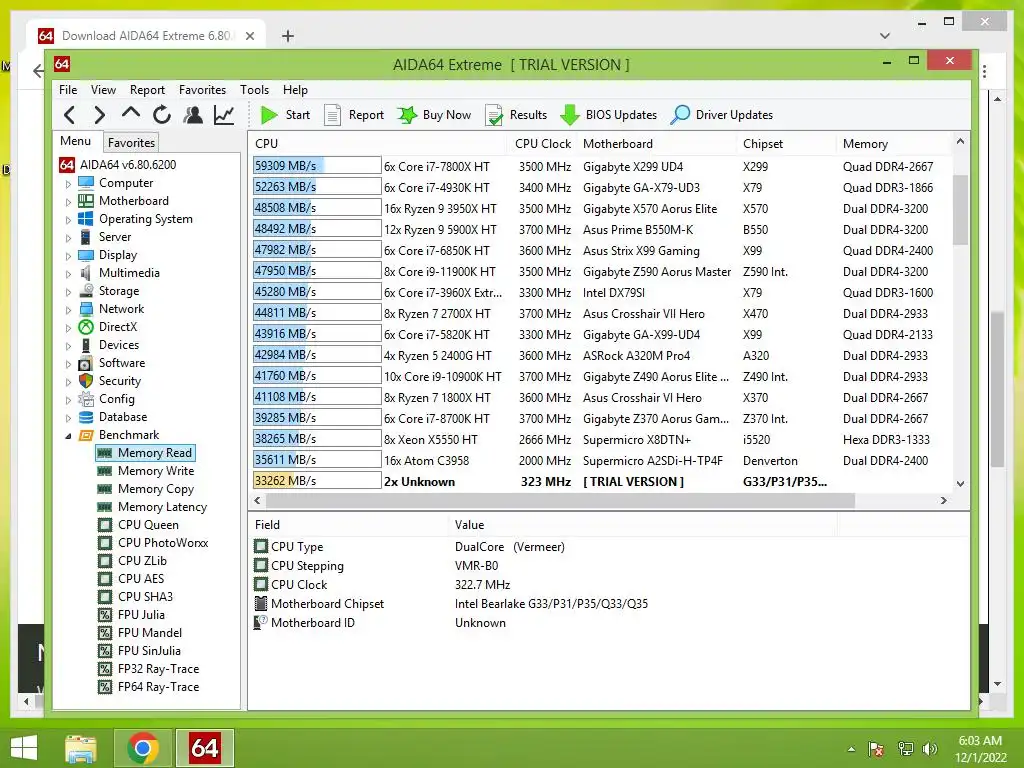Click the Buy Now toolbar button
The width and height of the screenshot is (1024, 768).
[x=434, y=115]
